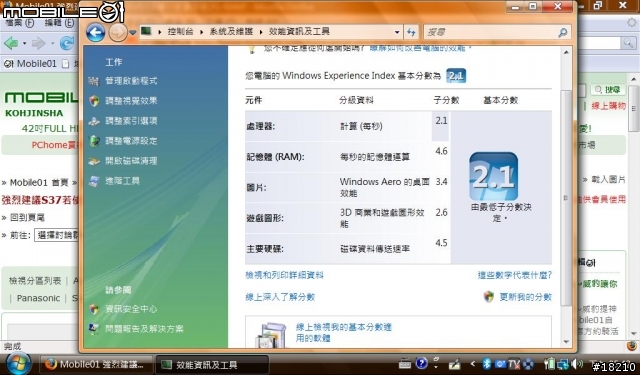
Task: Click Firefox gray forward arrow
Action: click(38, 43)
